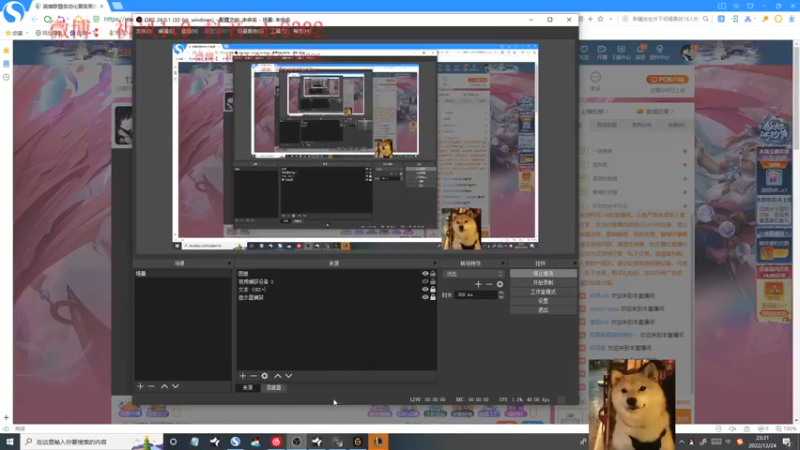Viewport: 800px width, 450px height.
Task: Select the 显示器捕获 source row
Action: [337, 297]
